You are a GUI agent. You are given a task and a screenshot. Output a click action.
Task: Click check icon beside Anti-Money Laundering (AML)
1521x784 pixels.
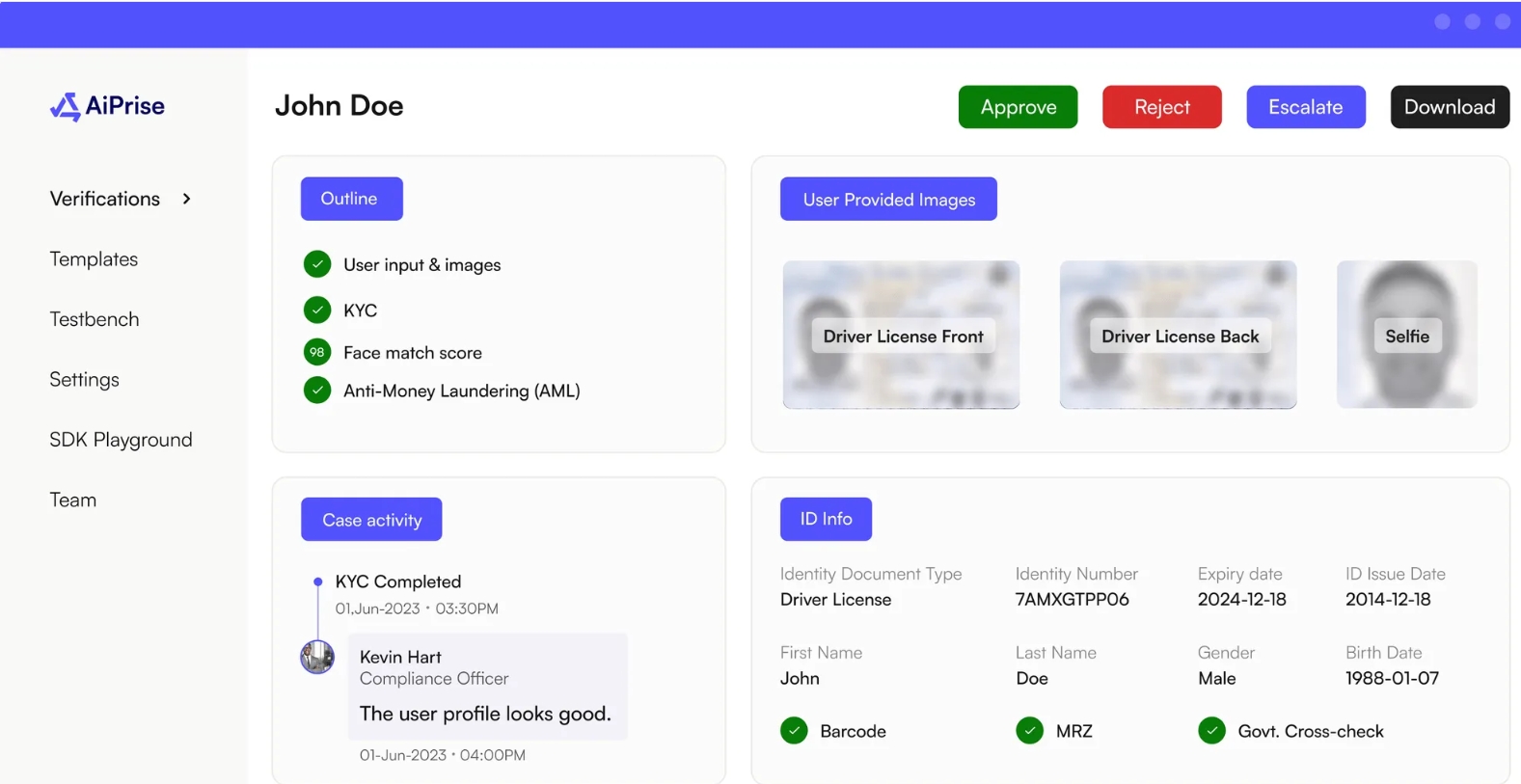click(317, 390)
